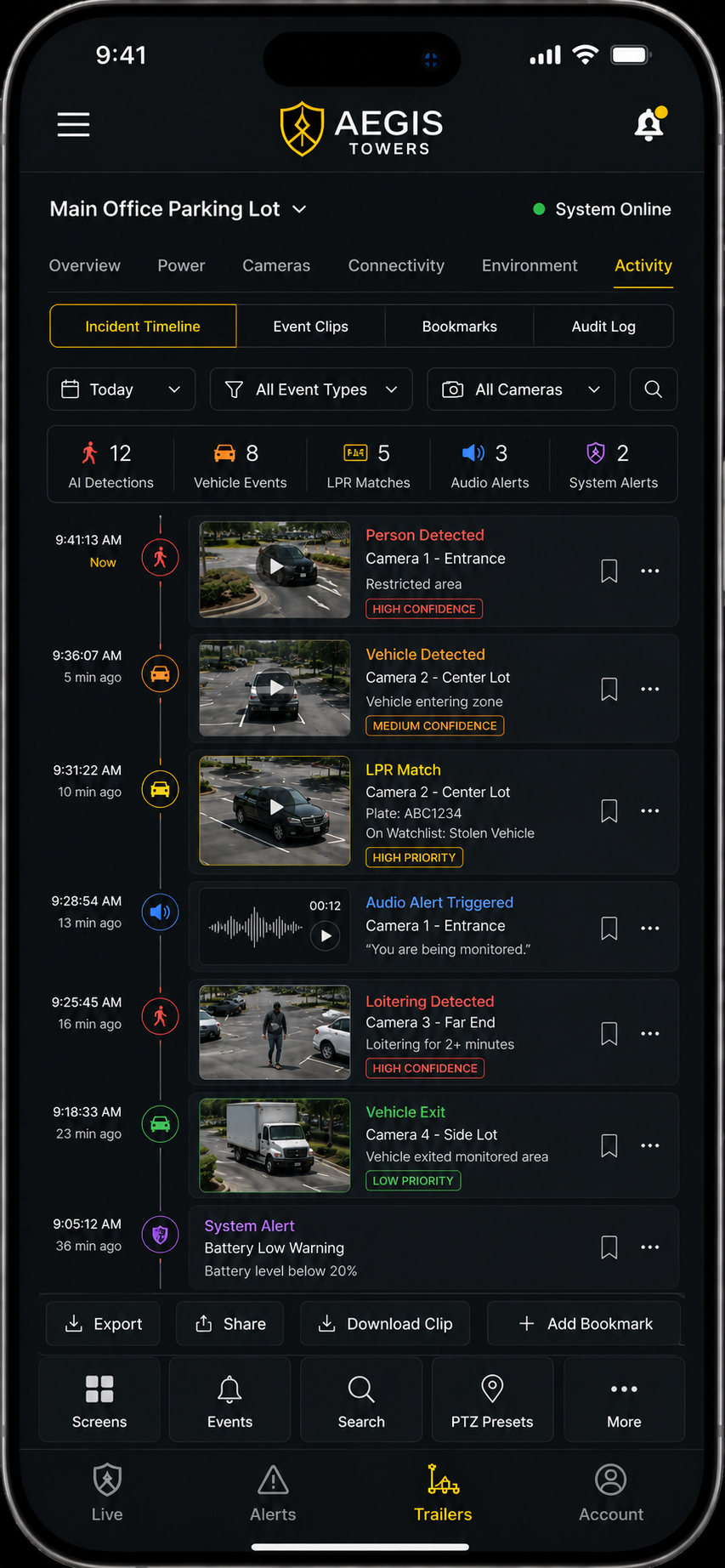This screenshot has width=725, height=1568.
Task: Select the 9:36:07 AM vehicle timeline marker
Action: (x=160, y=674)
